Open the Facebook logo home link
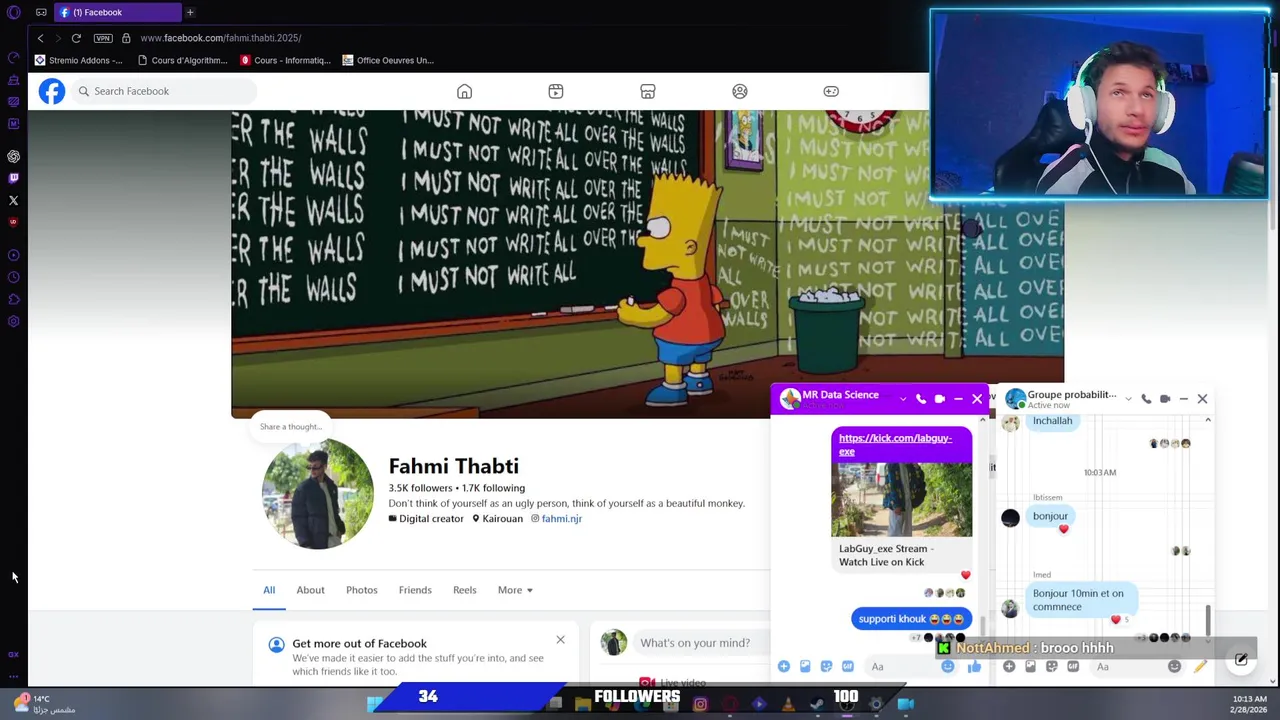Viewport: 1280px width, 720px height. (52, 91)
